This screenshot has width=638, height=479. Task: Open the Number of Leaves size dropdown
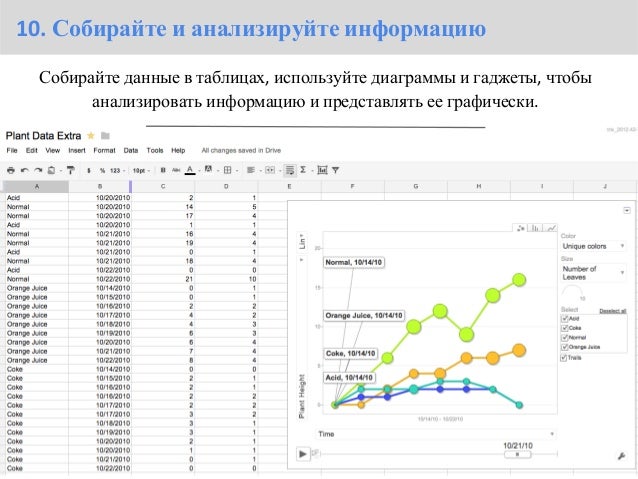[593, 273]
